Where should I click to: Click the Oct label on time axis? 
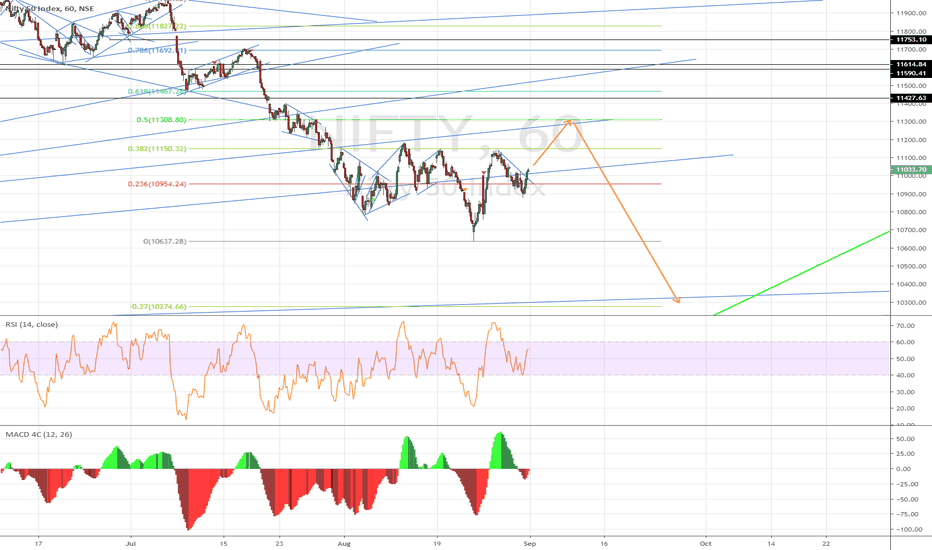pyautogui.click(x=706, y=543)
